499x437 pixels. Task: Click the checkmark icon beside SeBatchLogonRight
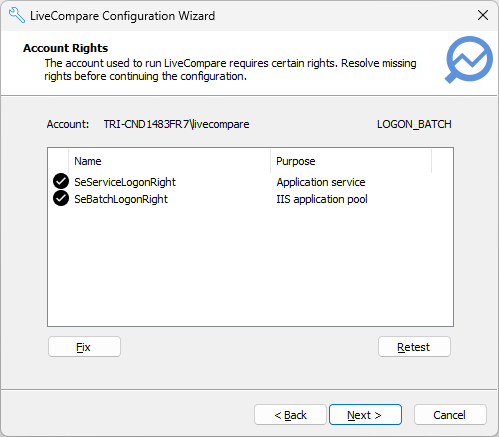click(x=61, y=199)
